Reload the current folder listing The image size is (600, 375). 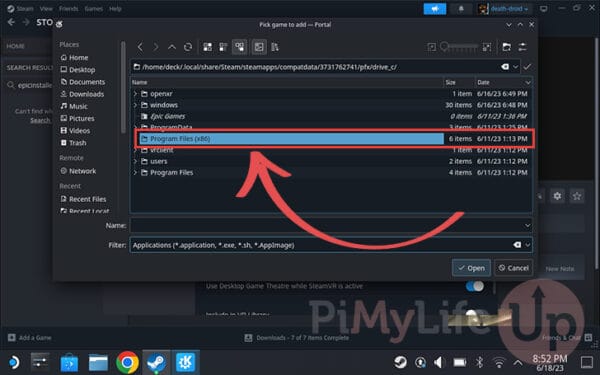pyautogui.click(x=188, y=47)
